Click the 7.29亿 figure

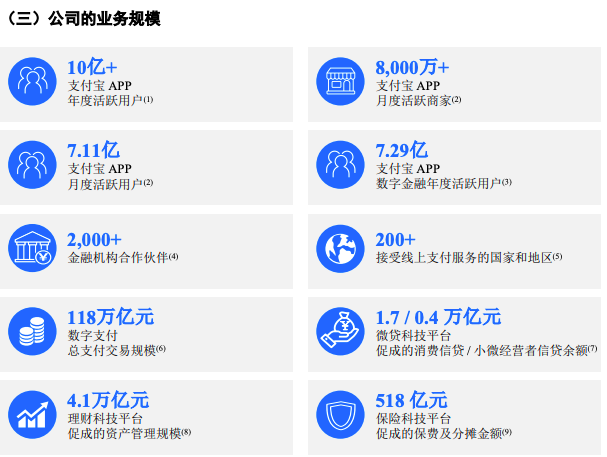click(x=402, y=150)
